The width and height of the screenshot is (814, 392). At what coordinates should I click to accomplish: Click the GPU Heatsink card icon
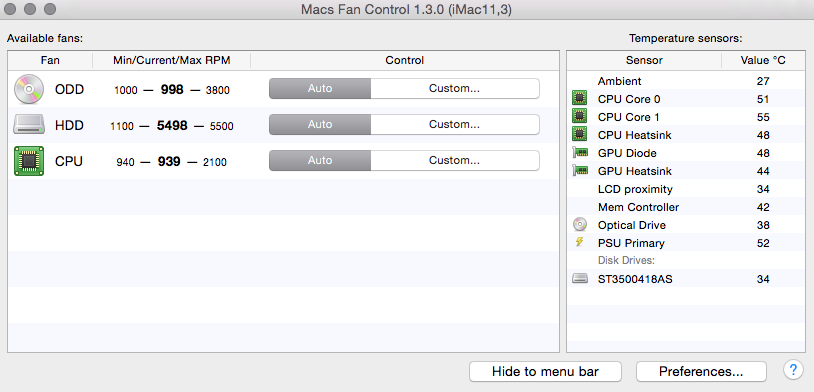[x=579, y=170]
